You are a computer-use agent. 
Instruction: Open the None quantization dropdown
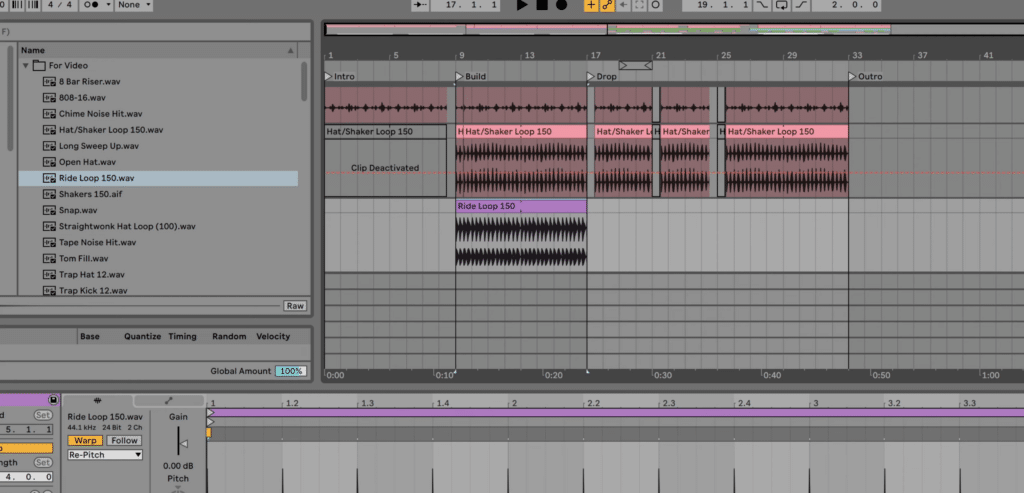[134, 5]
